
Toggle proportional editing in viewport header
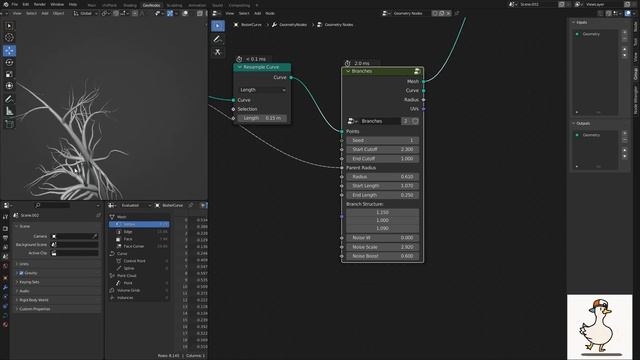click(134, 13)
